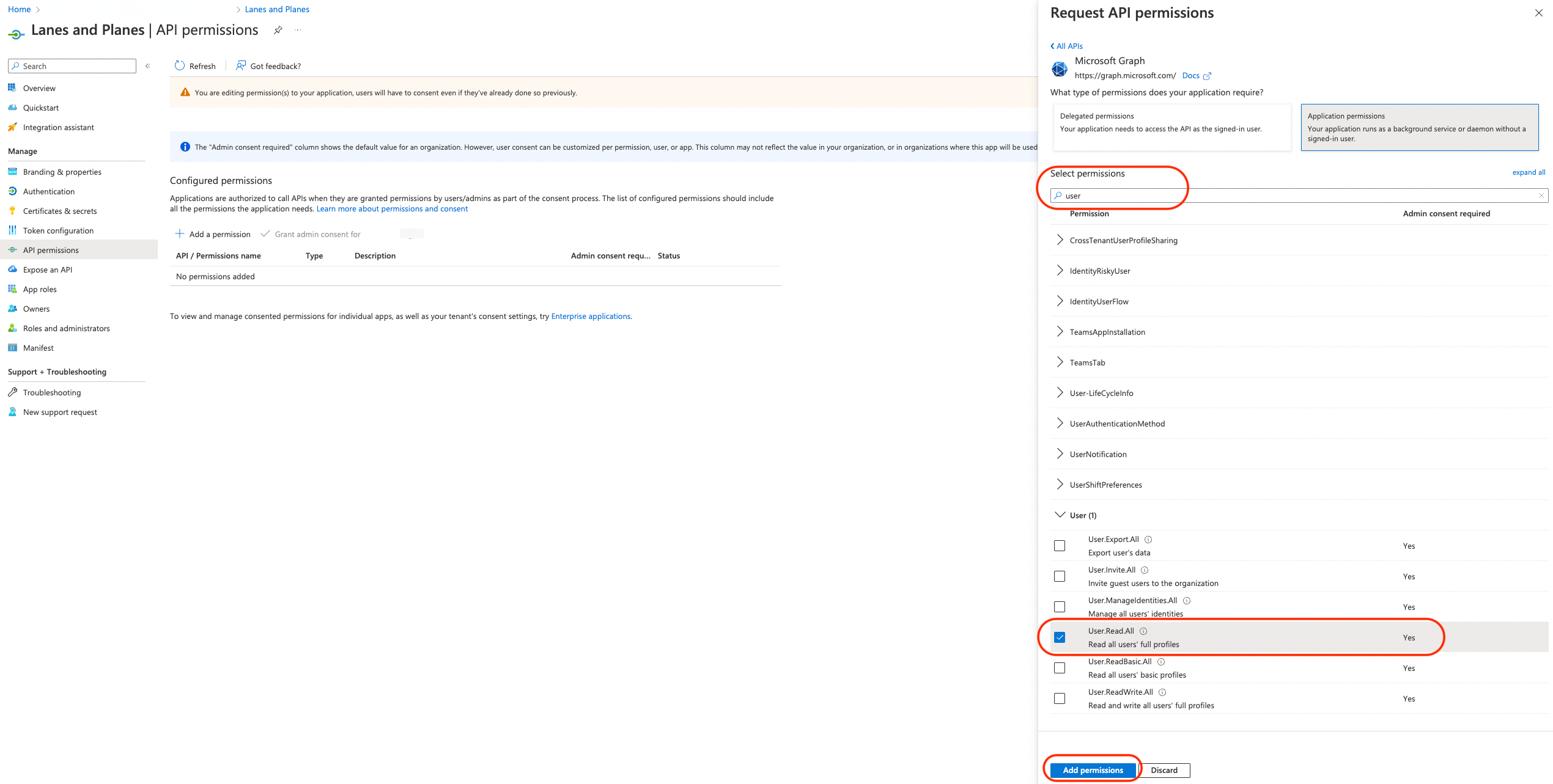
Task: Click the Owners people icon
Action: [x=12, y=309]
